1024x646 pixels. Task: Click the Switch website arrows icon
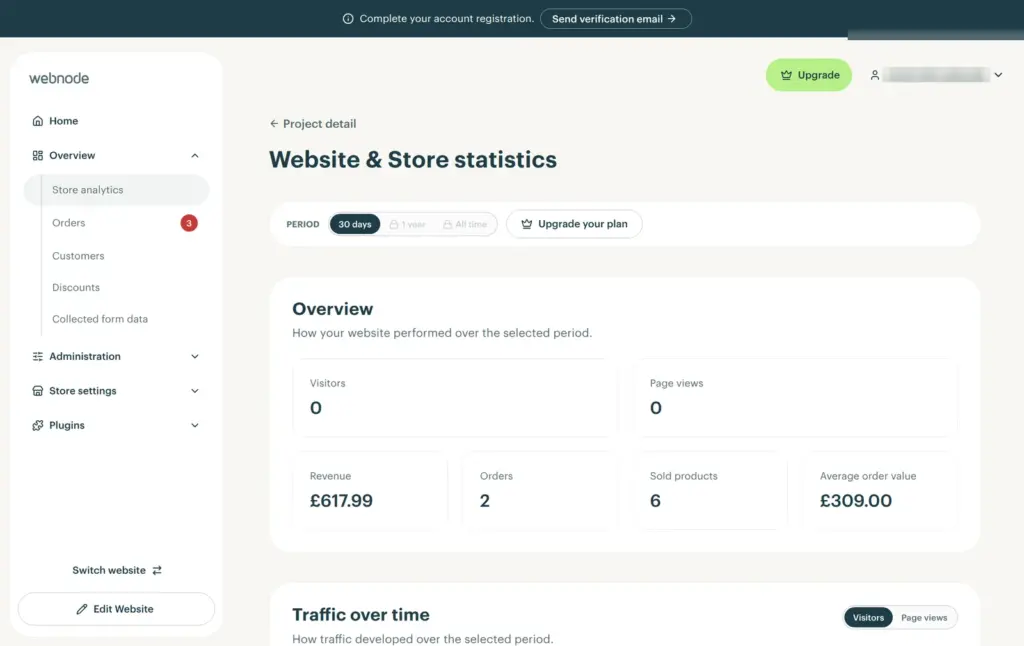157,570
